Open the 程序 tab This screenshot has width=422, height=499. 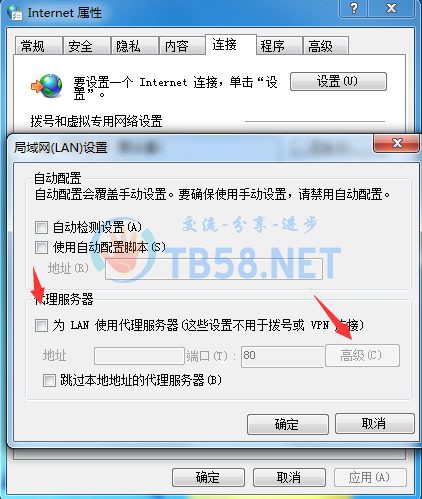(x=279, y=46)
